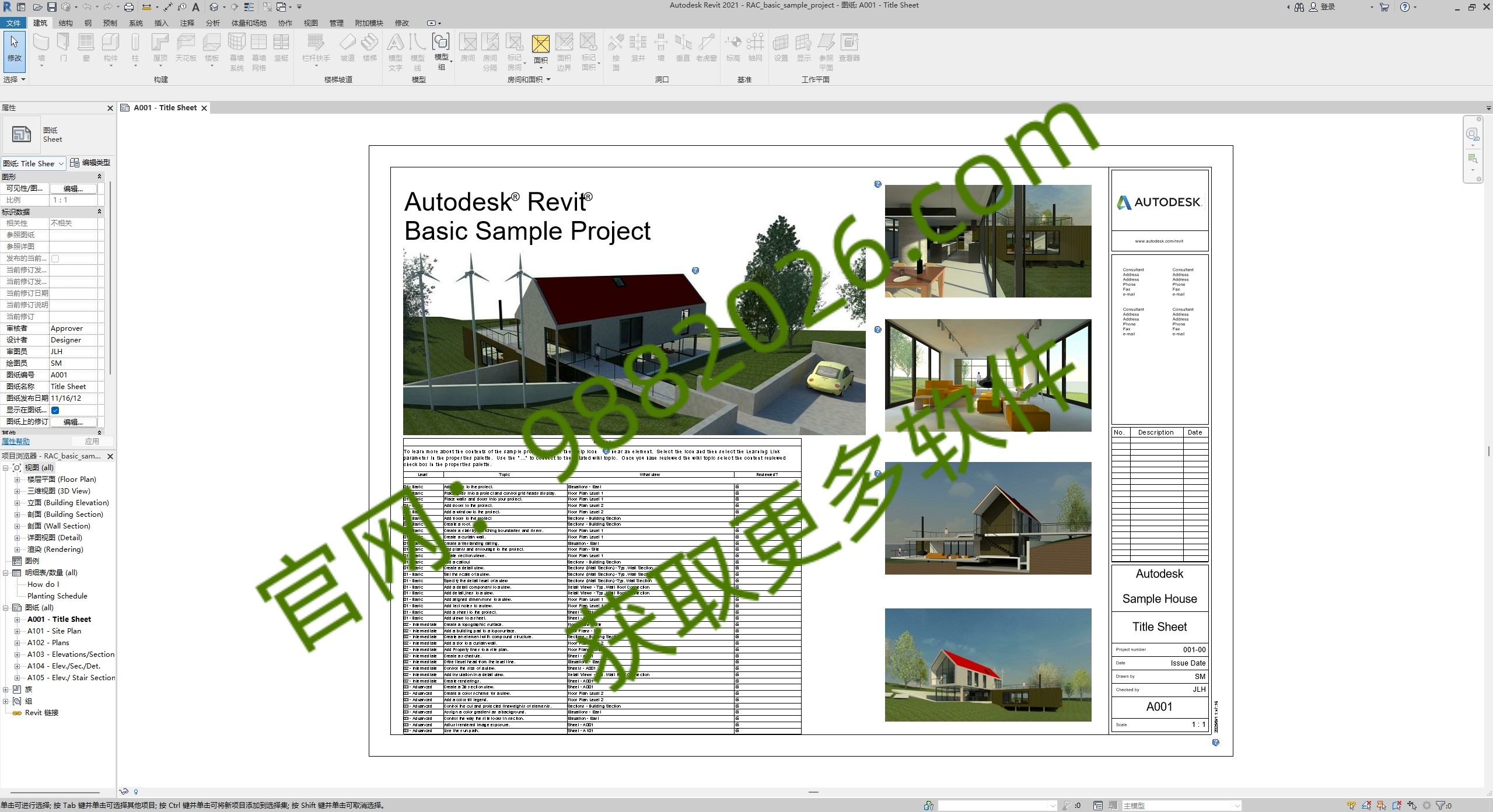Open the 图纸: Title Sheet instance dropdown
Viewport: 1493px width, 812px height.
point(33,163)
